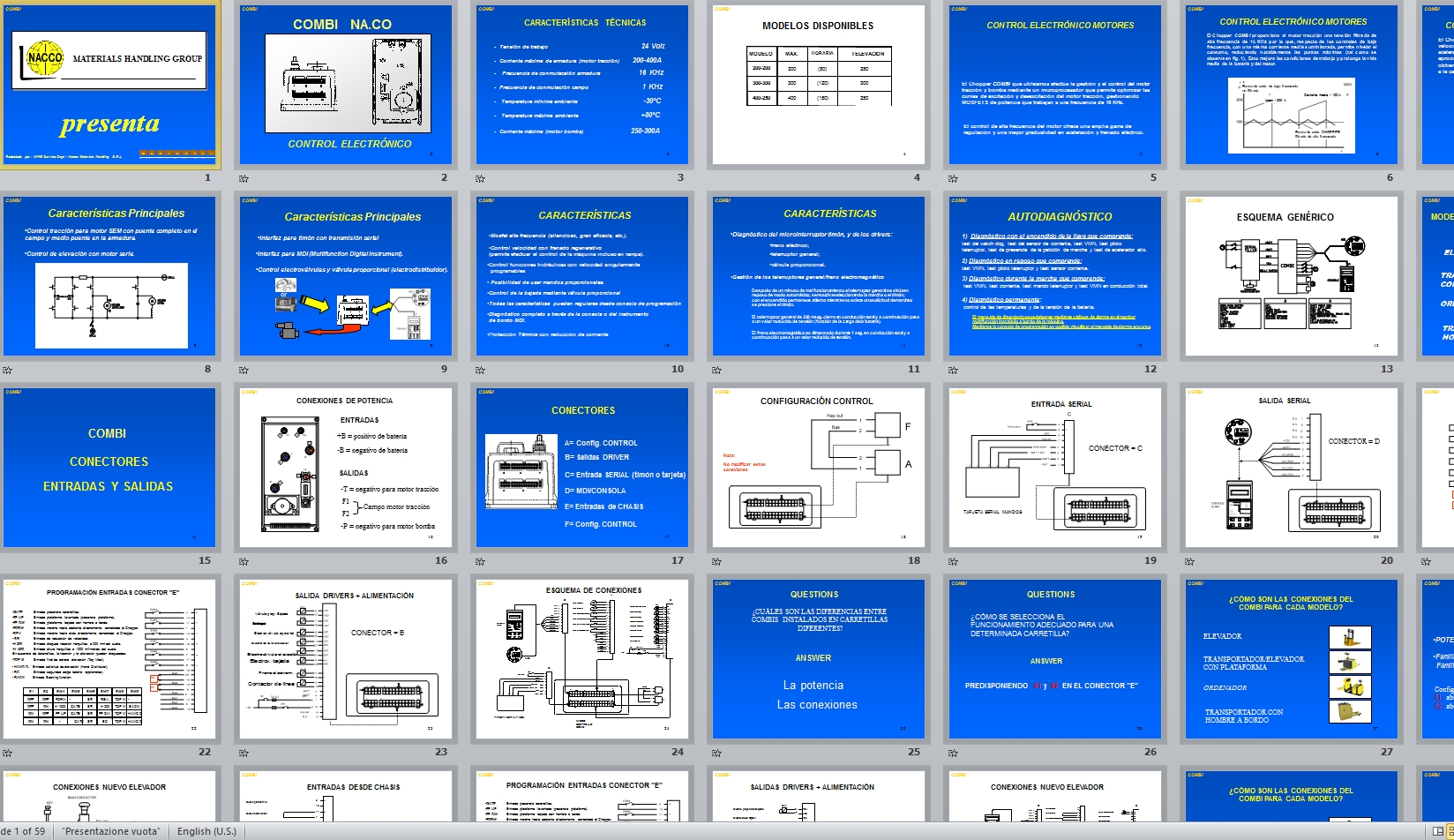Play the animation star icon for slide 11
The height and width of the screenshot is (840, 1454).
[x=716, y=370]
